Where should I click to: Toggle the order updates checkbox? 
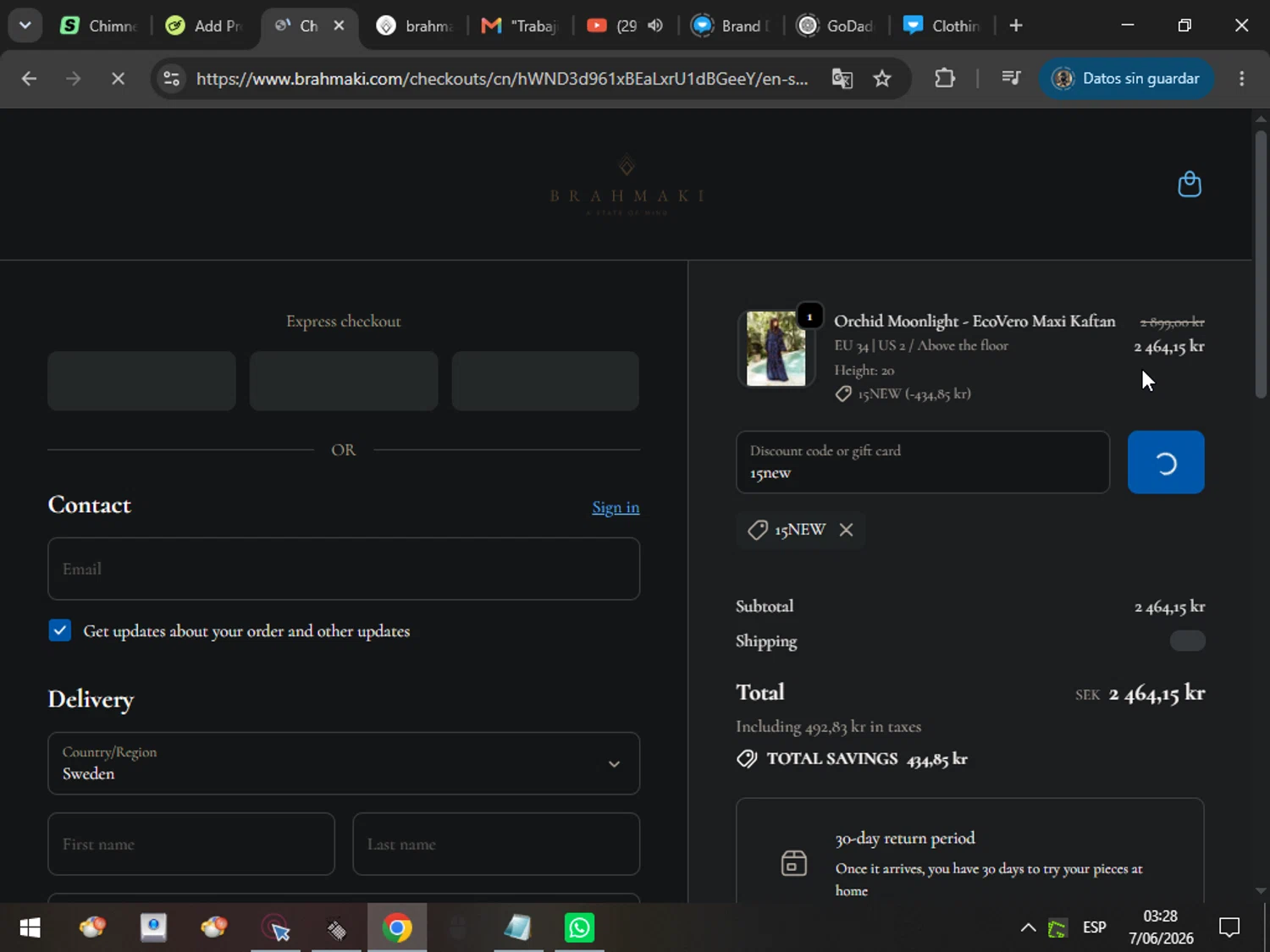(x=60, y=630)
